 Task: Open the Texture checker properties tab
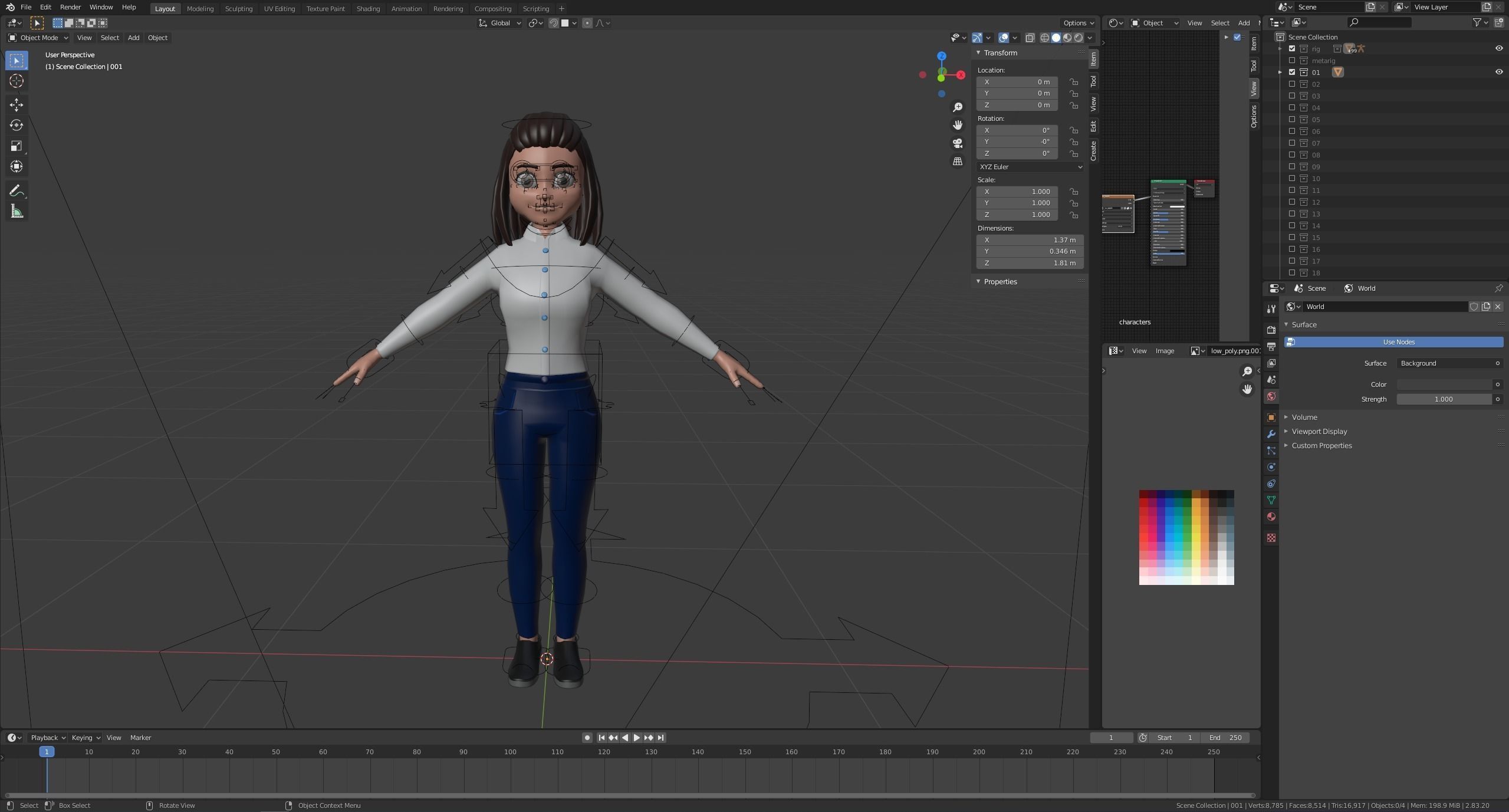(1271, 538)
